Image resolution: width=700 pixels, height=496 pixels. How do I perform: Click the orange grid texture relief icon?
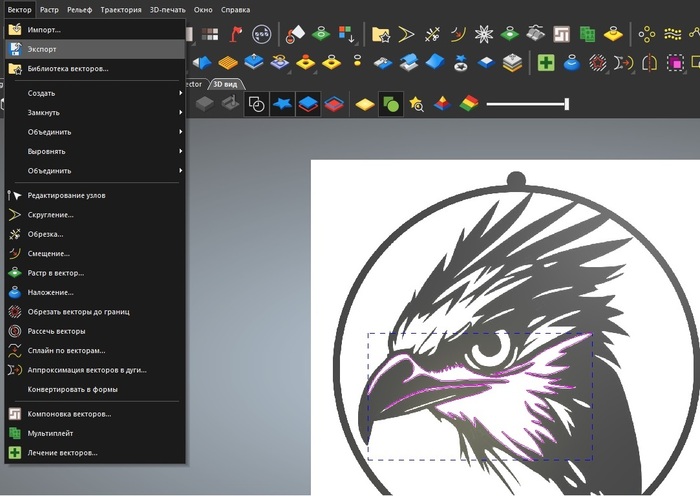click(228, 63)
